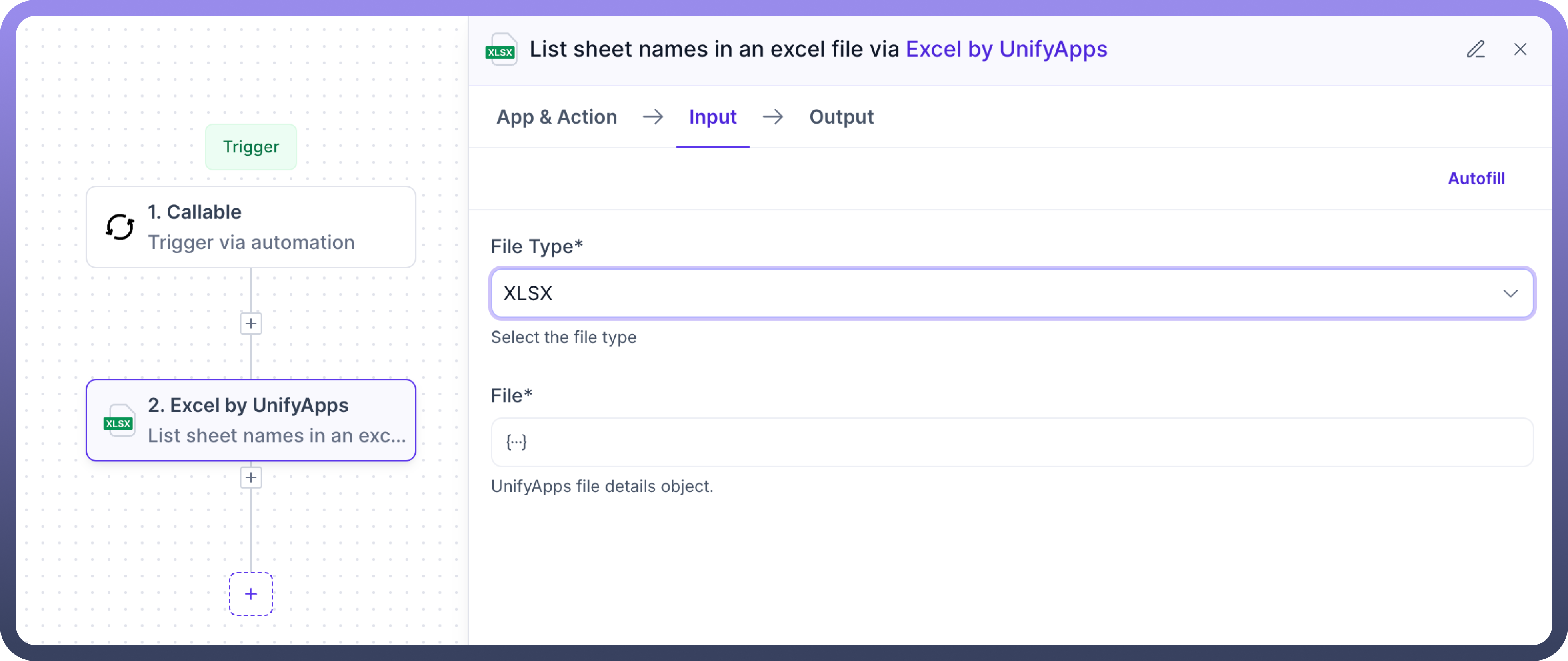Click the green Trigger label

pos(251,147)
